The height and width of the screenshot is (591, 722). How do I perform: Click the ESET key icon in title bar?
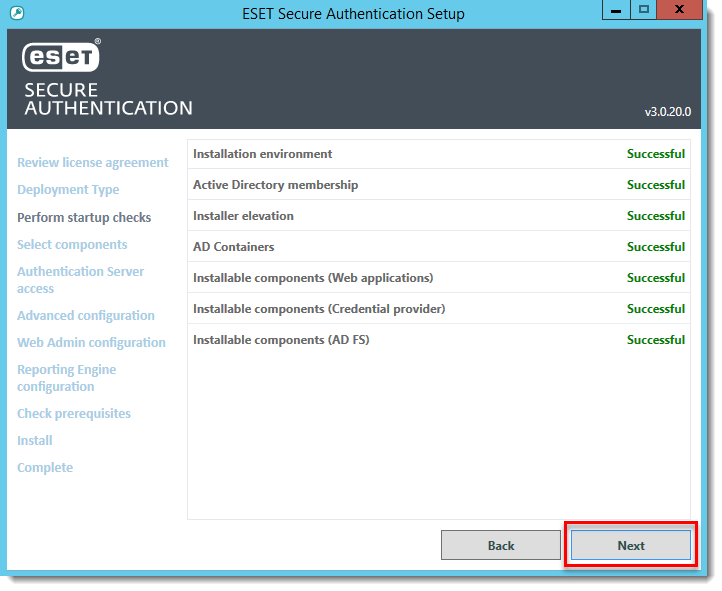pyautogui.click(x=17, y=13)
